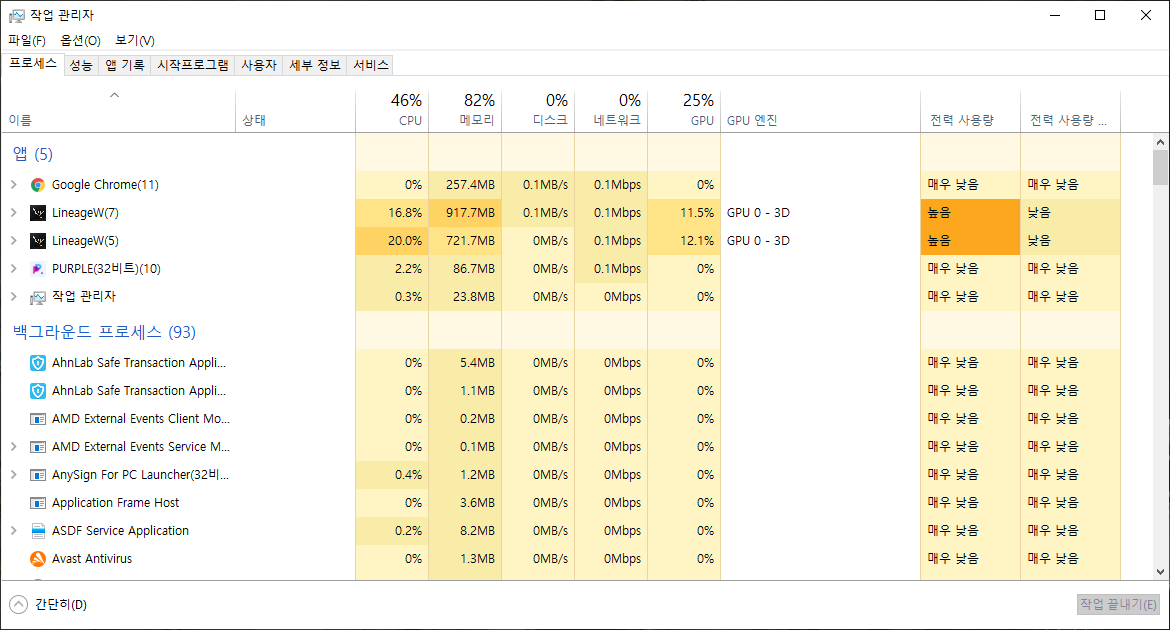Switch to the 세부 정보 tab
Screen dimensions: 1170x630
coord(315,66)
